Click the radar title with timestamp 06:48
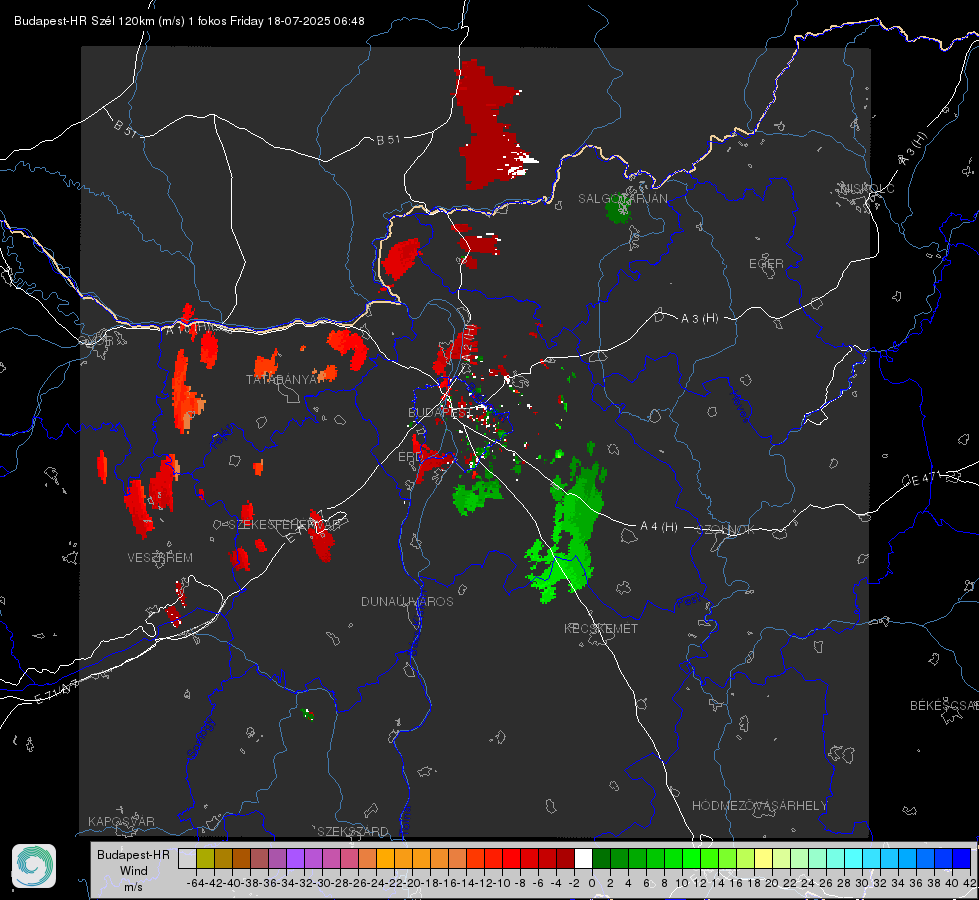 pyautogui.click(x=189, y=21)
